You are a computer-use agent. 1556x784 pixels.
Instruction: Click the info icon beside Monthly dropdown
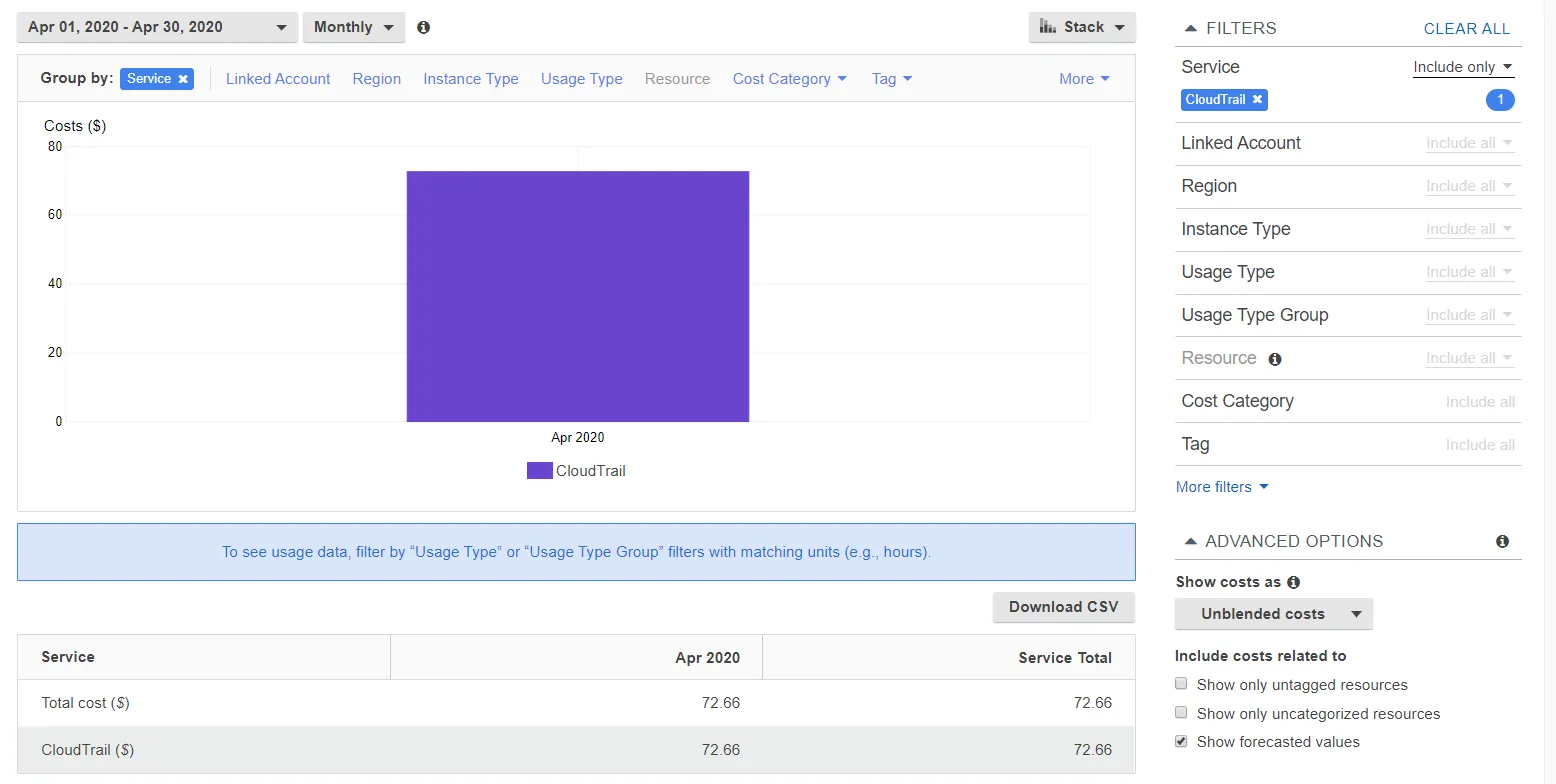(x=423, y=27)
